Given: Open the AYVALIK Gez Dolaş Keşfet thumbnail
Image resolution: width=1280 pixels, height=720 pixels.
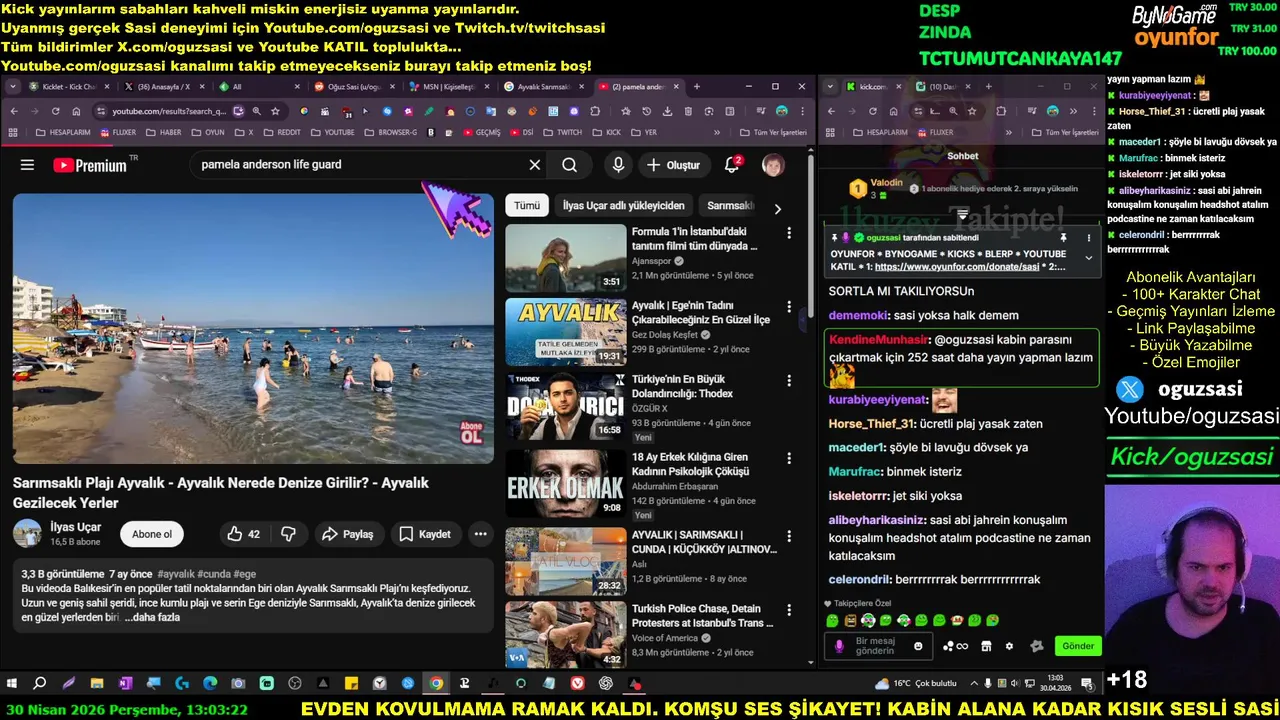Looking at the screenshot, I should point(565,332).
